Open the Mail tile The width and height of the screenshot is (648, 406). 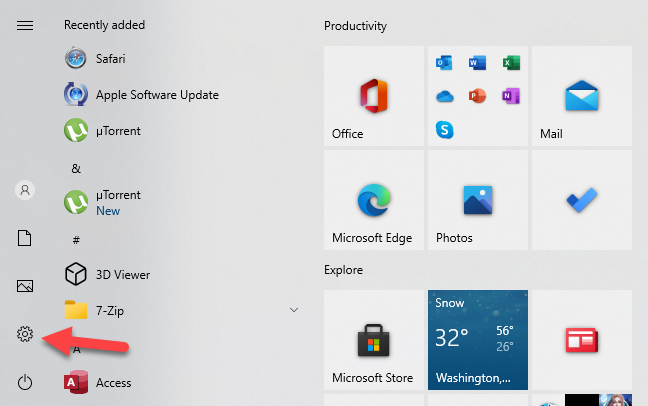point(581,95)
